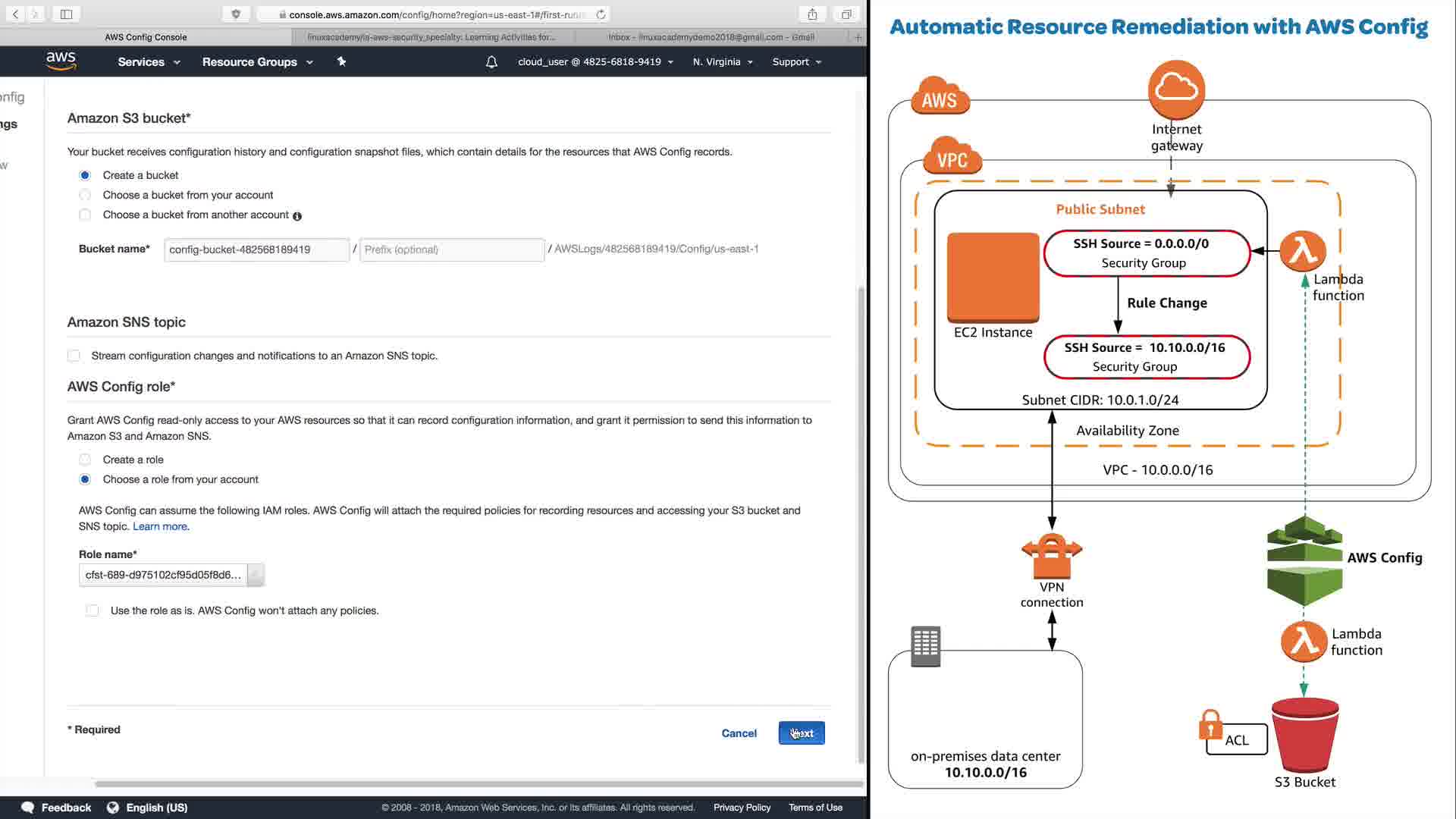Click the Cancel button

[739, 733]
